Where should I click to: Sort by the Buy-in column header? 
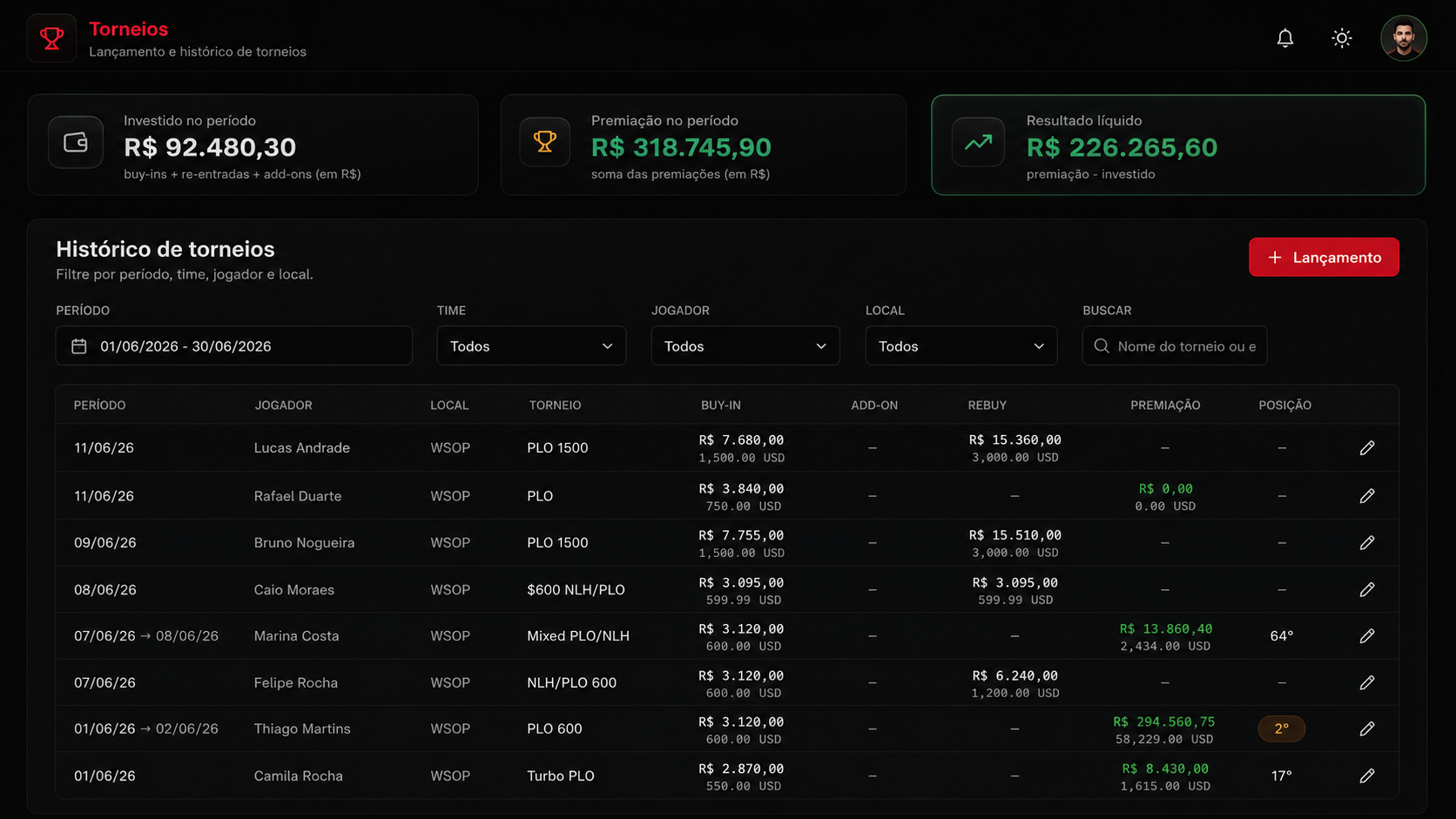(721, 406)
